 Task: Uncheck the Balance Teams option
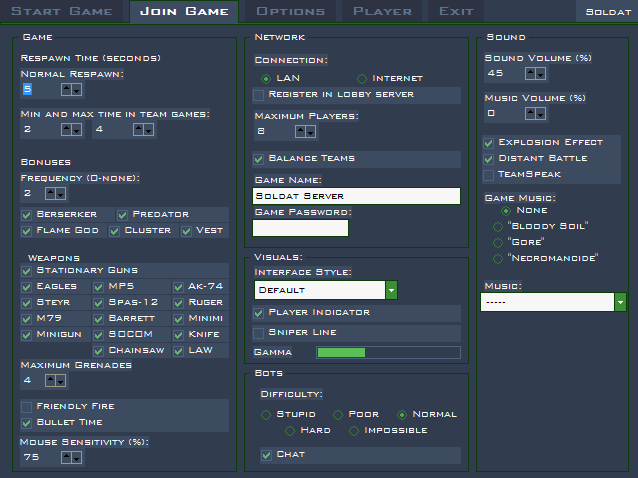point(259,159)
